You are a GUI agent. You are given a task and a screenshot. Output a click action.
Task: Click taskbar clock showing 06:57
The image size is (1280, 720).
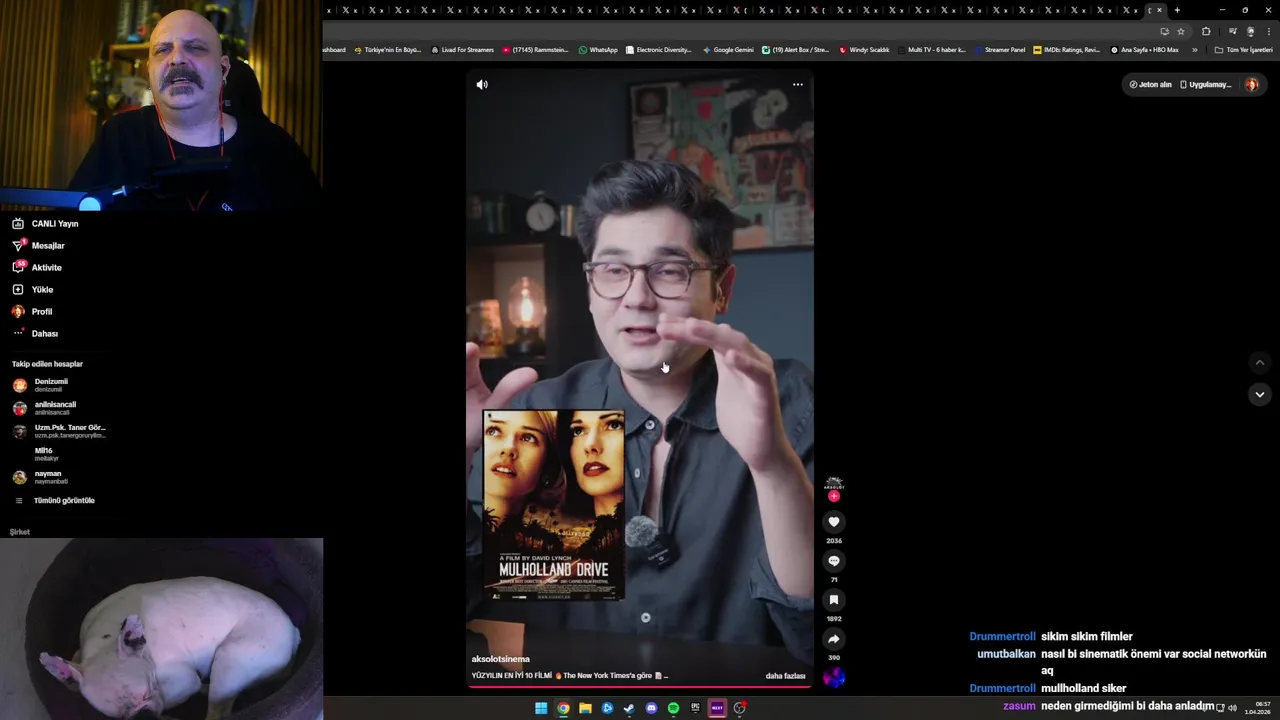click(x=1258, y=708)
